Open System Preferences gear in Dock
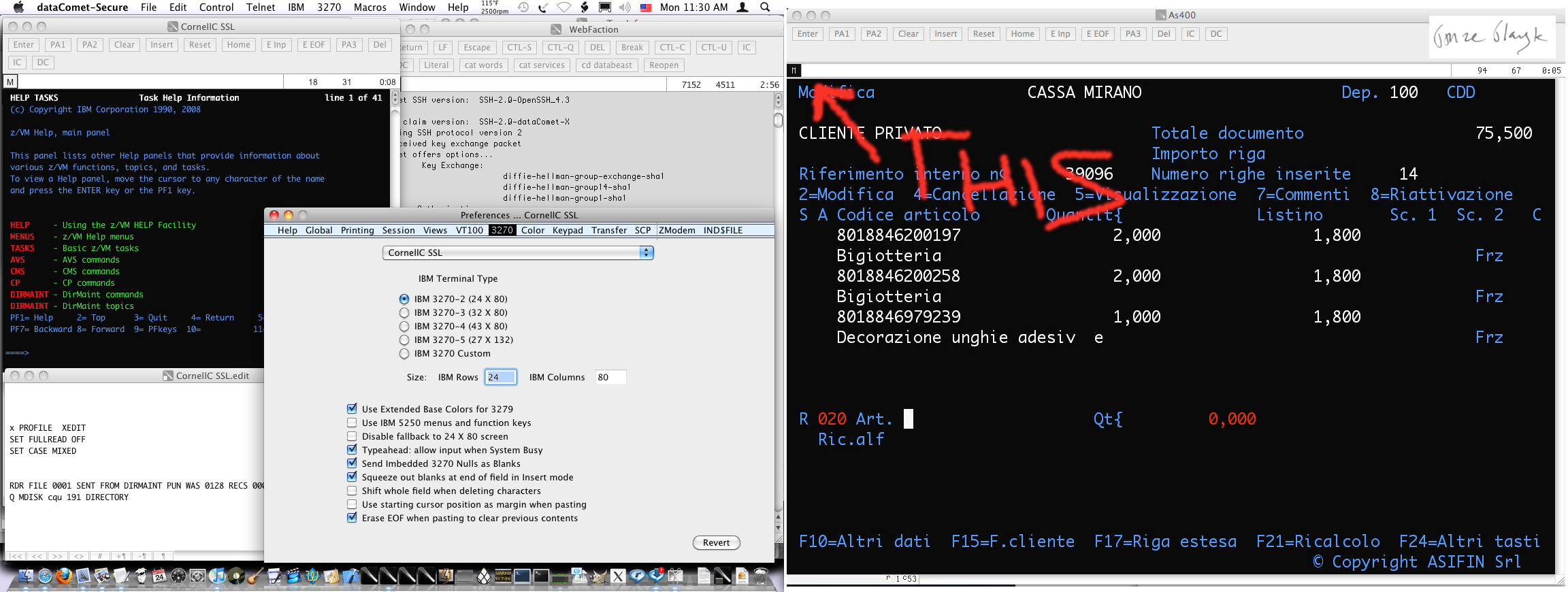The width and height of the screenshot is (1568, 592). (197, 576)
